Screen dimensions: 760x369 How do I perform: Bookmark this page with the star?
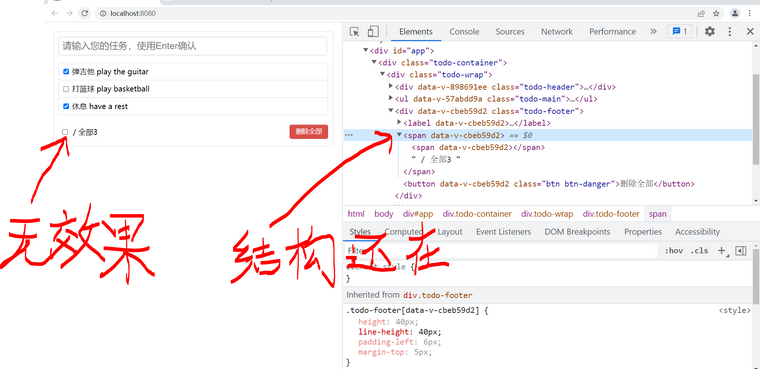[716, 14]
